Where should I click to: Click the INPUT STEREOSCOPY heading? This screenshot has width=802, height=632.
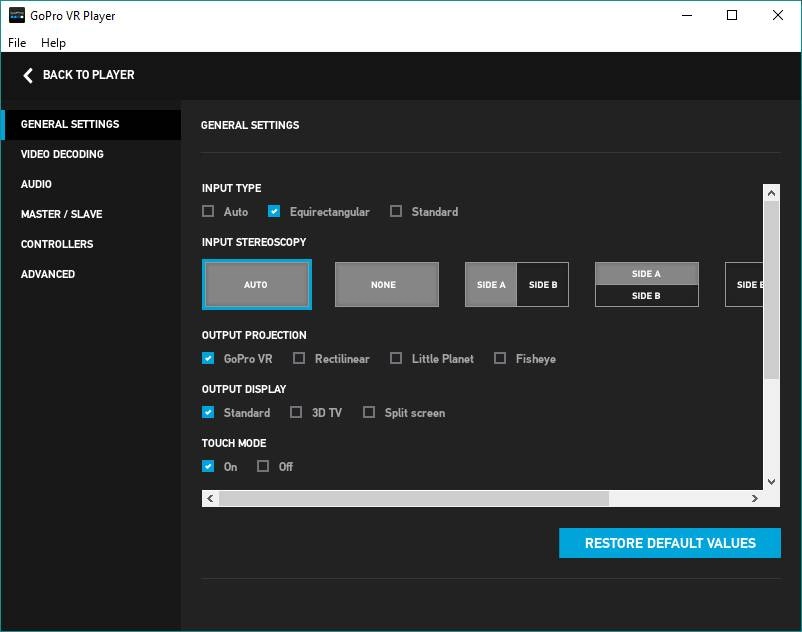(254, 242)
